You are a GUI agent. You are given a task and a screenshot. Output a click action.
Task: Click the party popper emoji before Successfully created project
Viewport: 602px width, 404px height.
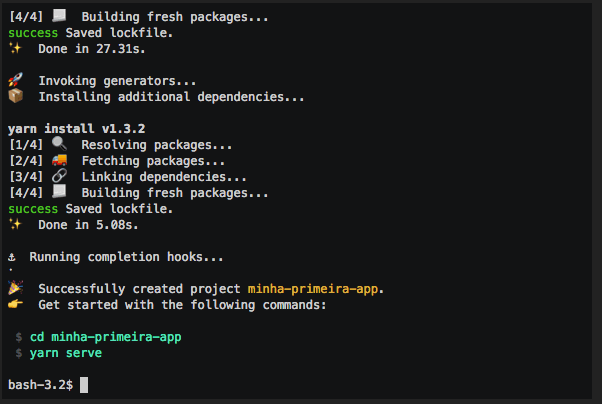tap(16, 288)
